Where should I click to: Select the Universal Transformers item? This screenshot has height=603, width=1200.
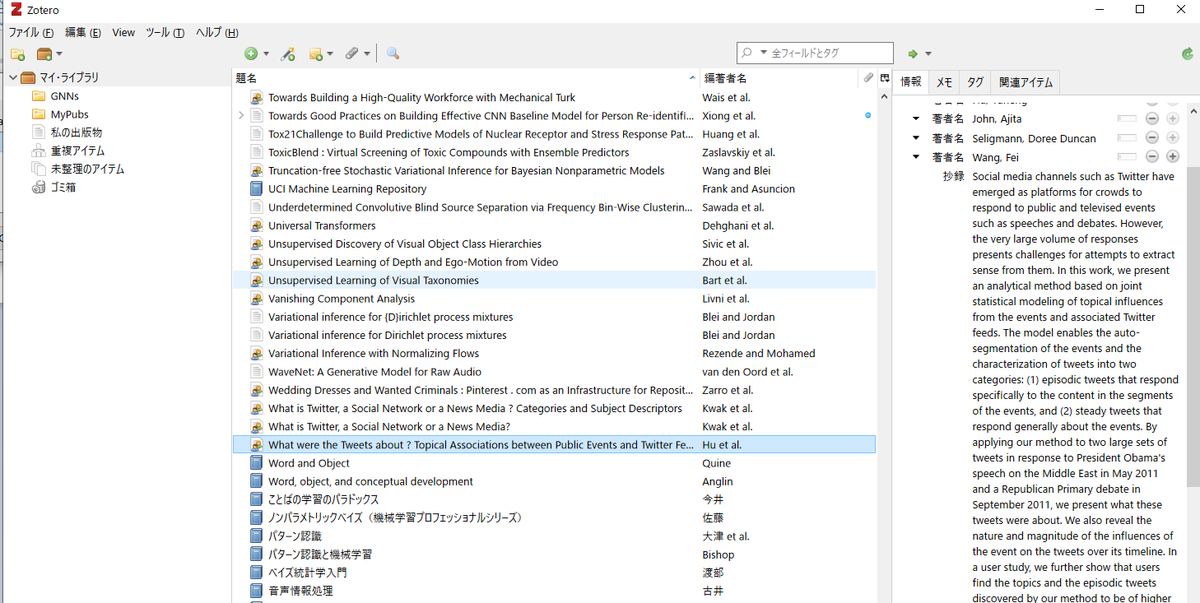(554, 225)
